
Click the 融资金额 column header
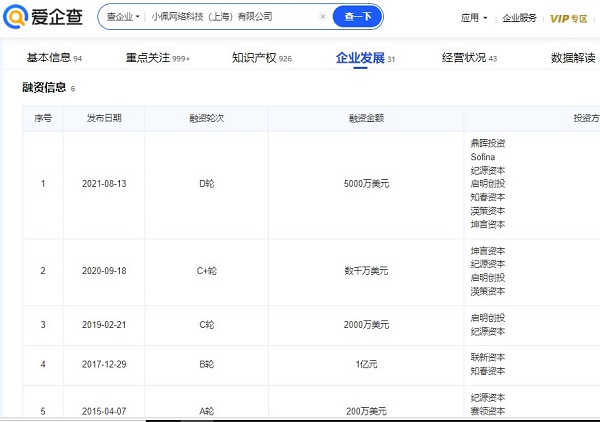(366, 118)
